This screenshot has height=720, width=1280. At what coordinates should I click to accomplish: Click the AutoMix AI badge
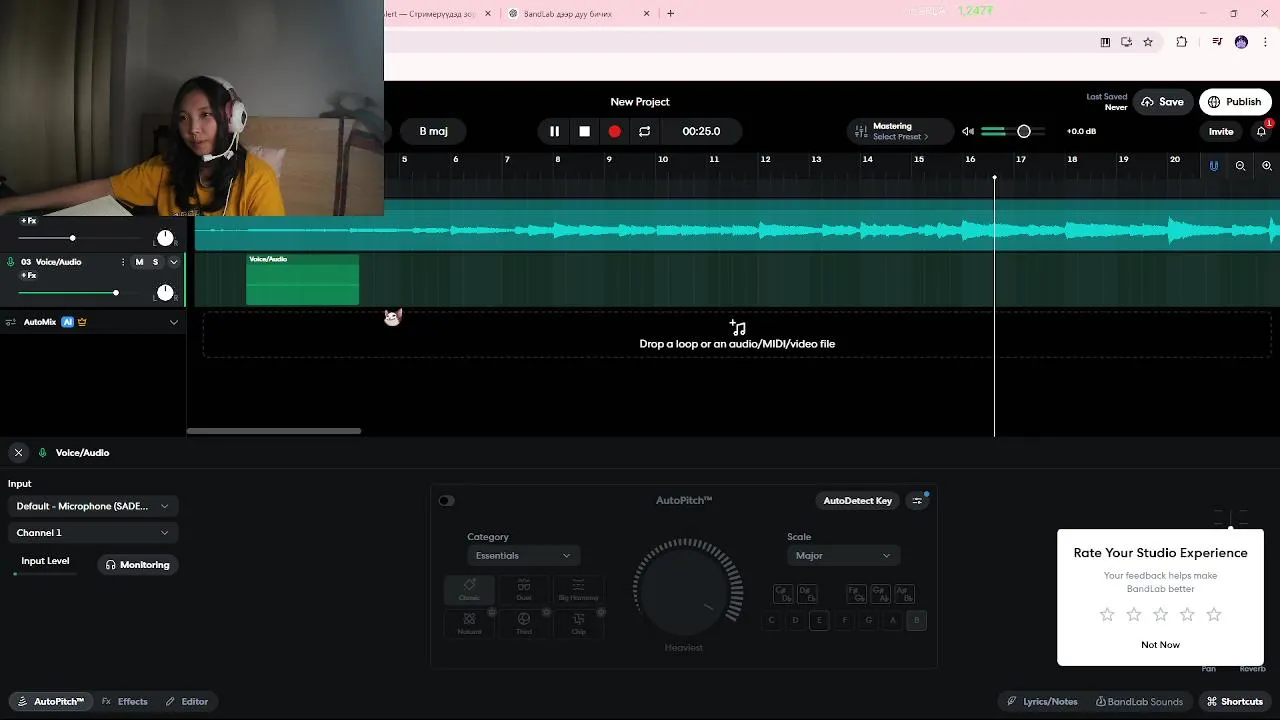pos(67,322)
